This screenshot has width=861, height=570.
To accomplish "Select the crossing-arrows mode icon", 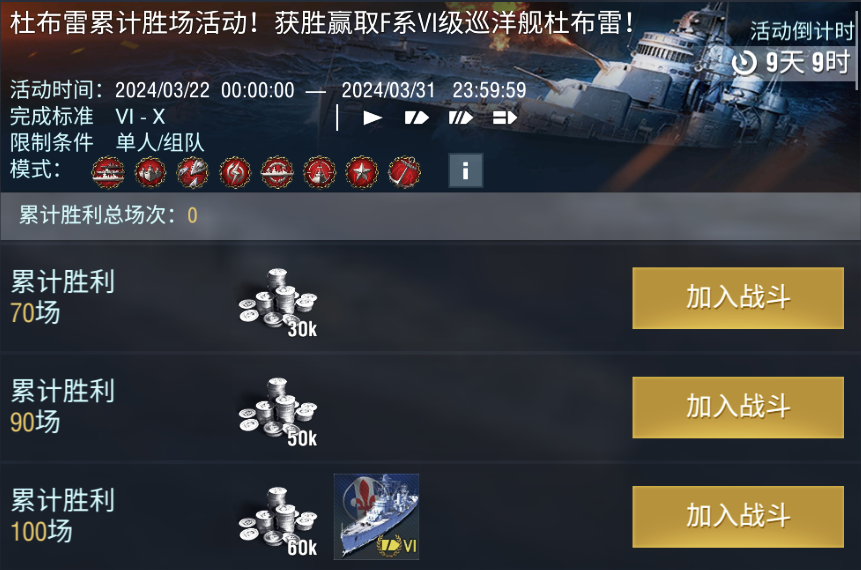I will coord(192,172).
